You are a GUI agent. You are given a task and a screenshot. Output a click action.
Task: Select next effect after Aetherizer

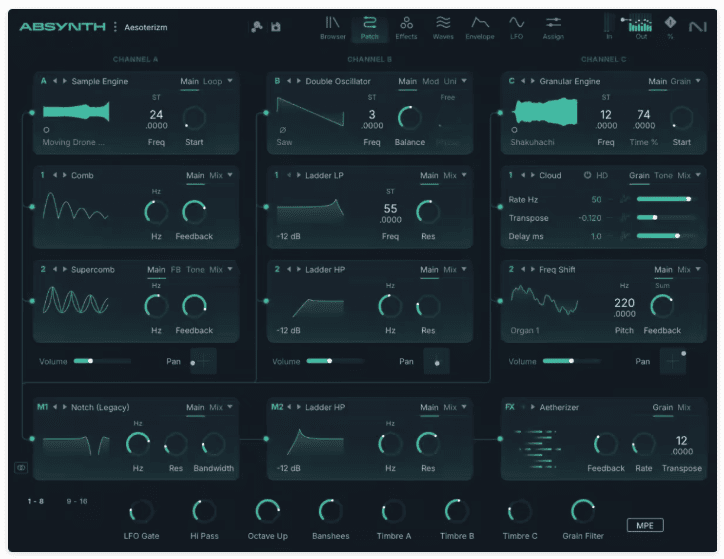point(533,407)
